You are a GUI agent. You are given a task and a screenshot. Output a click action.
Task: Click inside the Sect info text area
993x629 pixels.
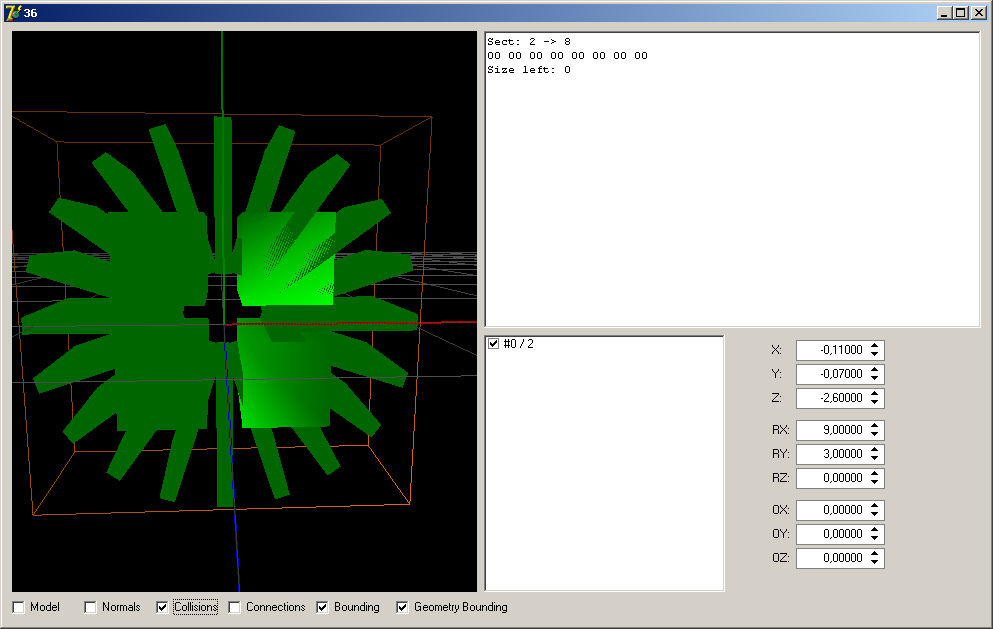coord(732,200)
